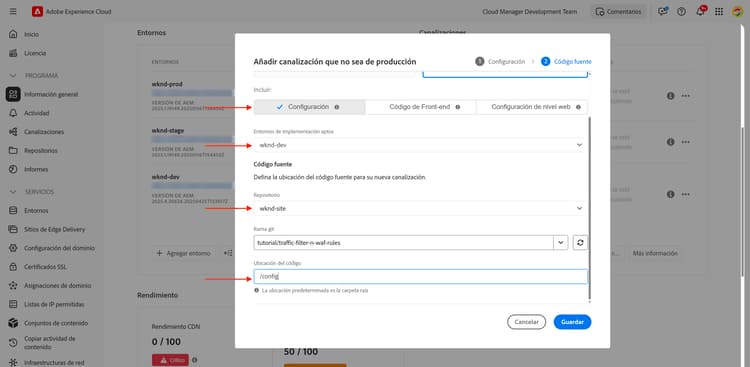Image resolution: width=750 pixels, height=367 pixels.
Task: Click the Inicio home icon
Action: click(13, 34)
